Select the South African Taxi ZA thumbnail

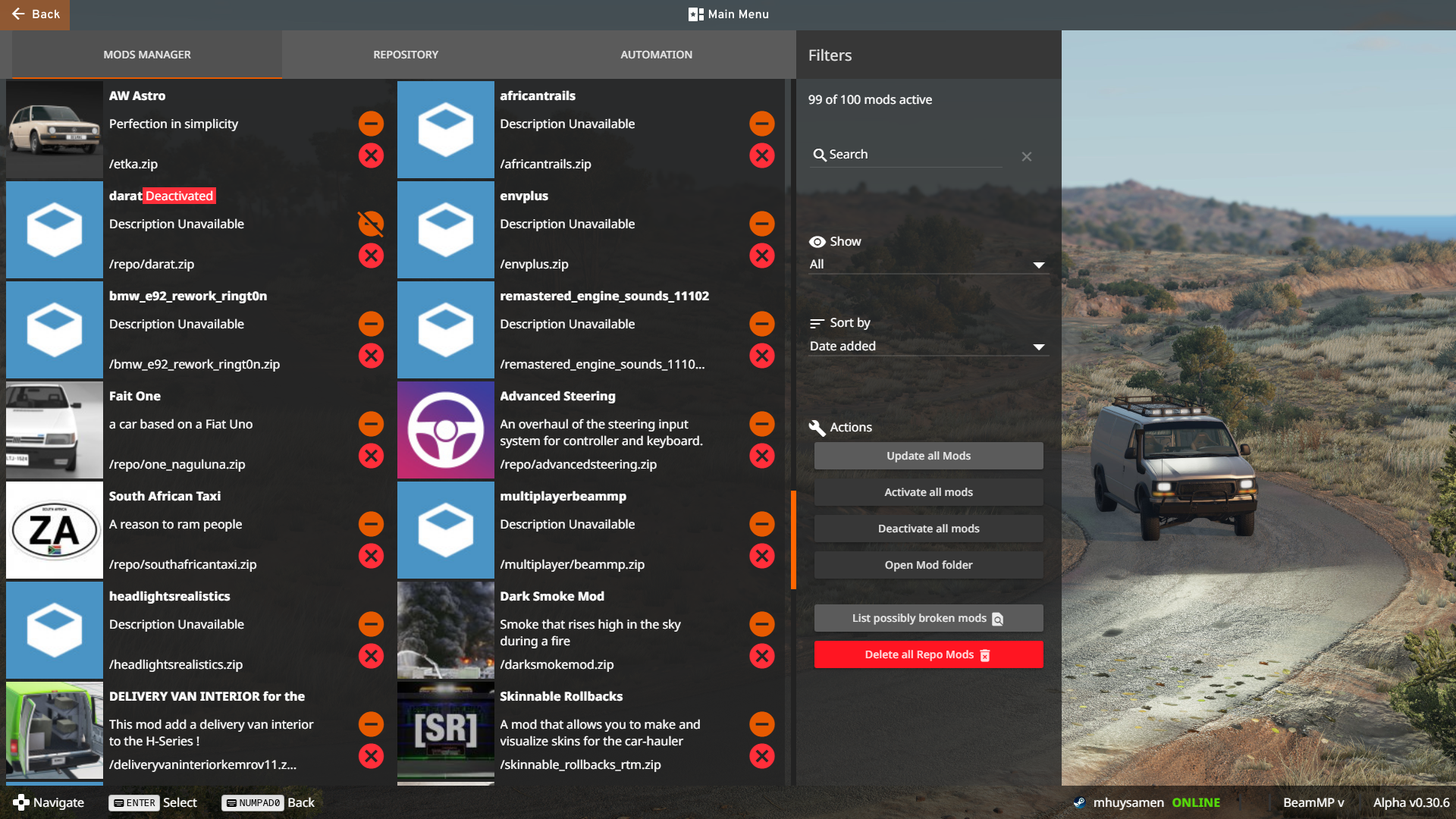click(x=55, y=530)
